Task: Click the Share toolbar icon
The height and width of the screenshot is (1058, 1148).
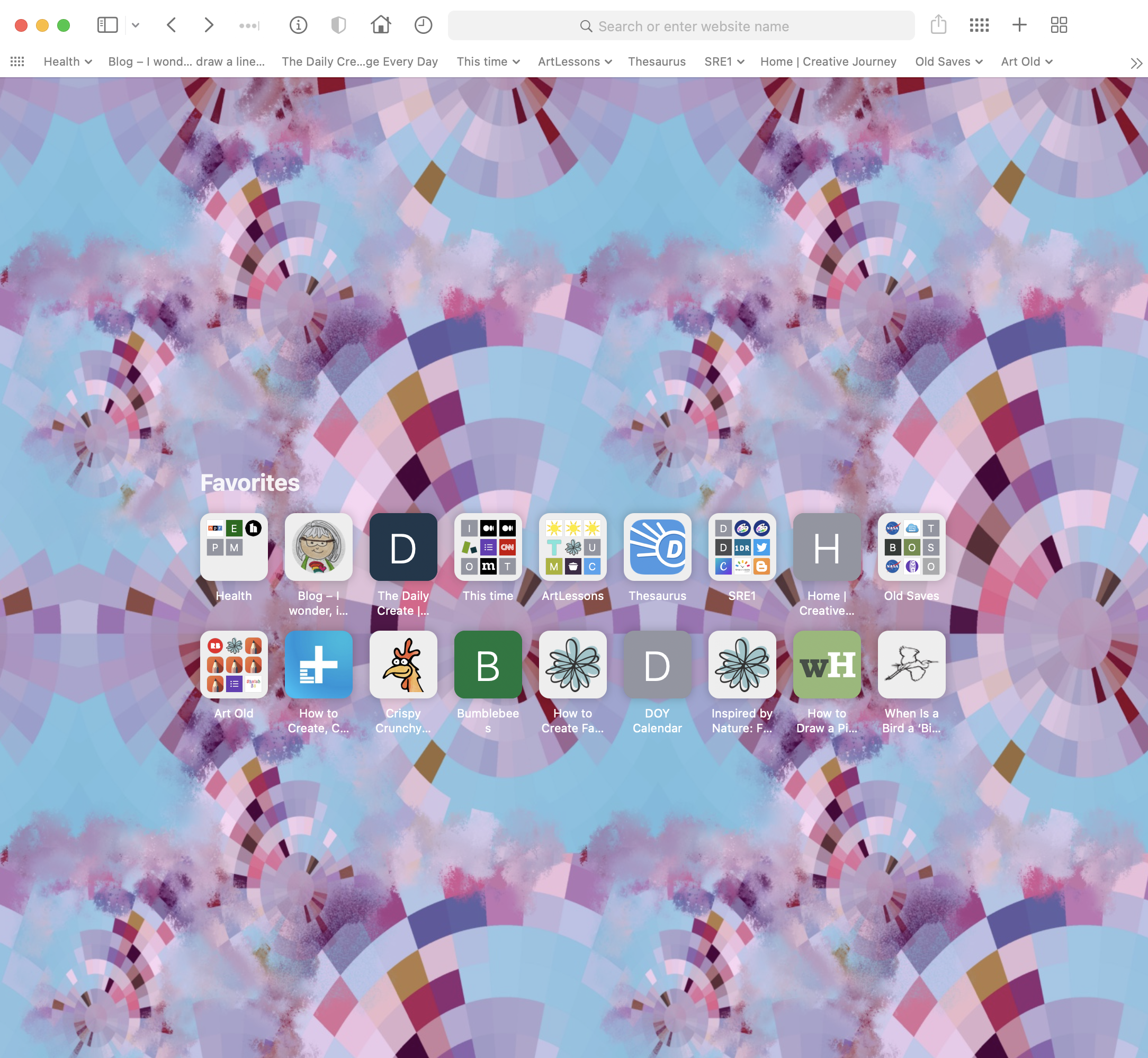Action: (x=938, y=25)
